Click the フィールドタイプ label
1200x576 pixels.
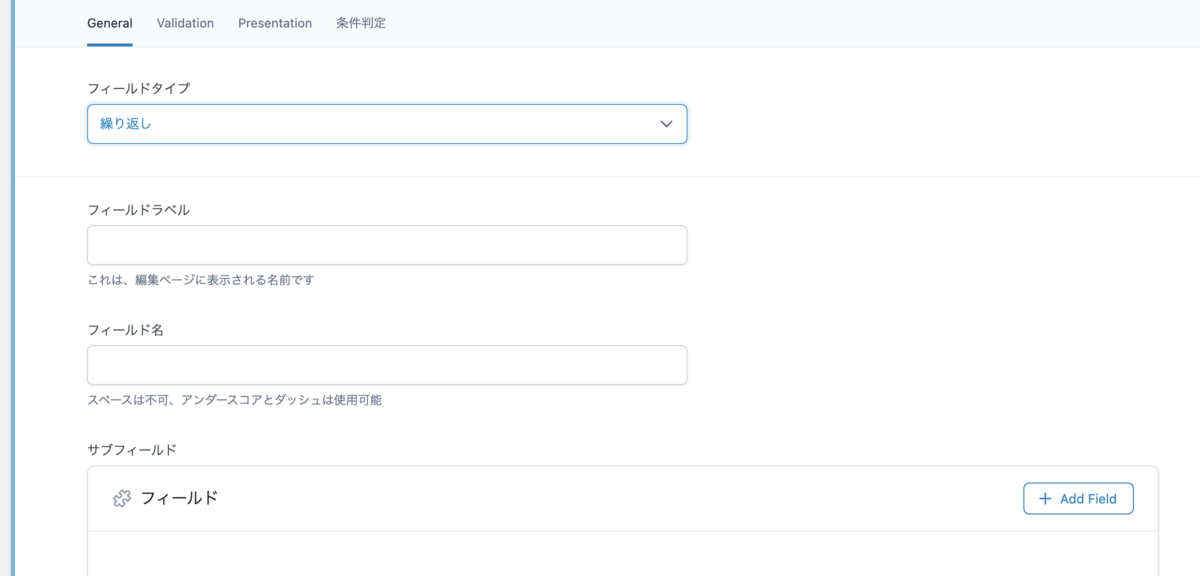pos(138,88)
